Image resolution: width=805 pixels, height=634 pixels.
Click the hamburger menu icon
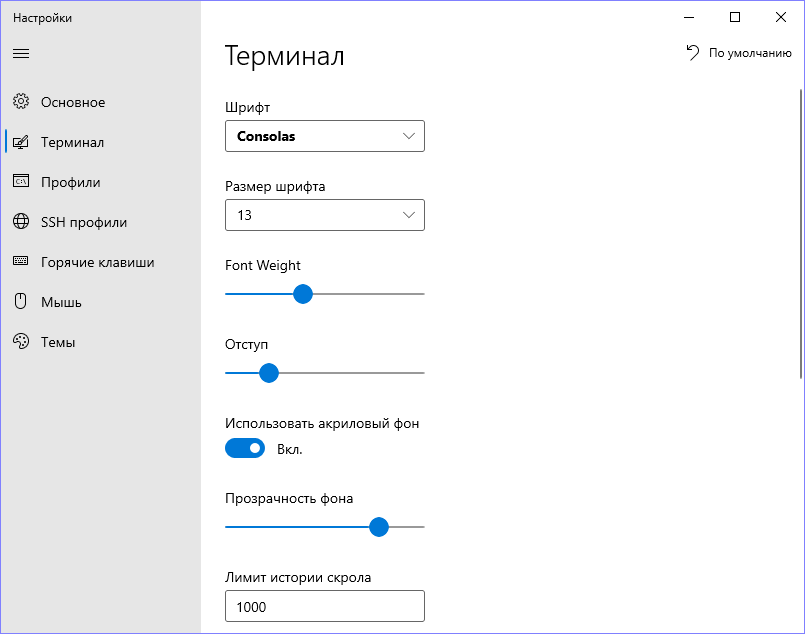click(x=21, y=53)
